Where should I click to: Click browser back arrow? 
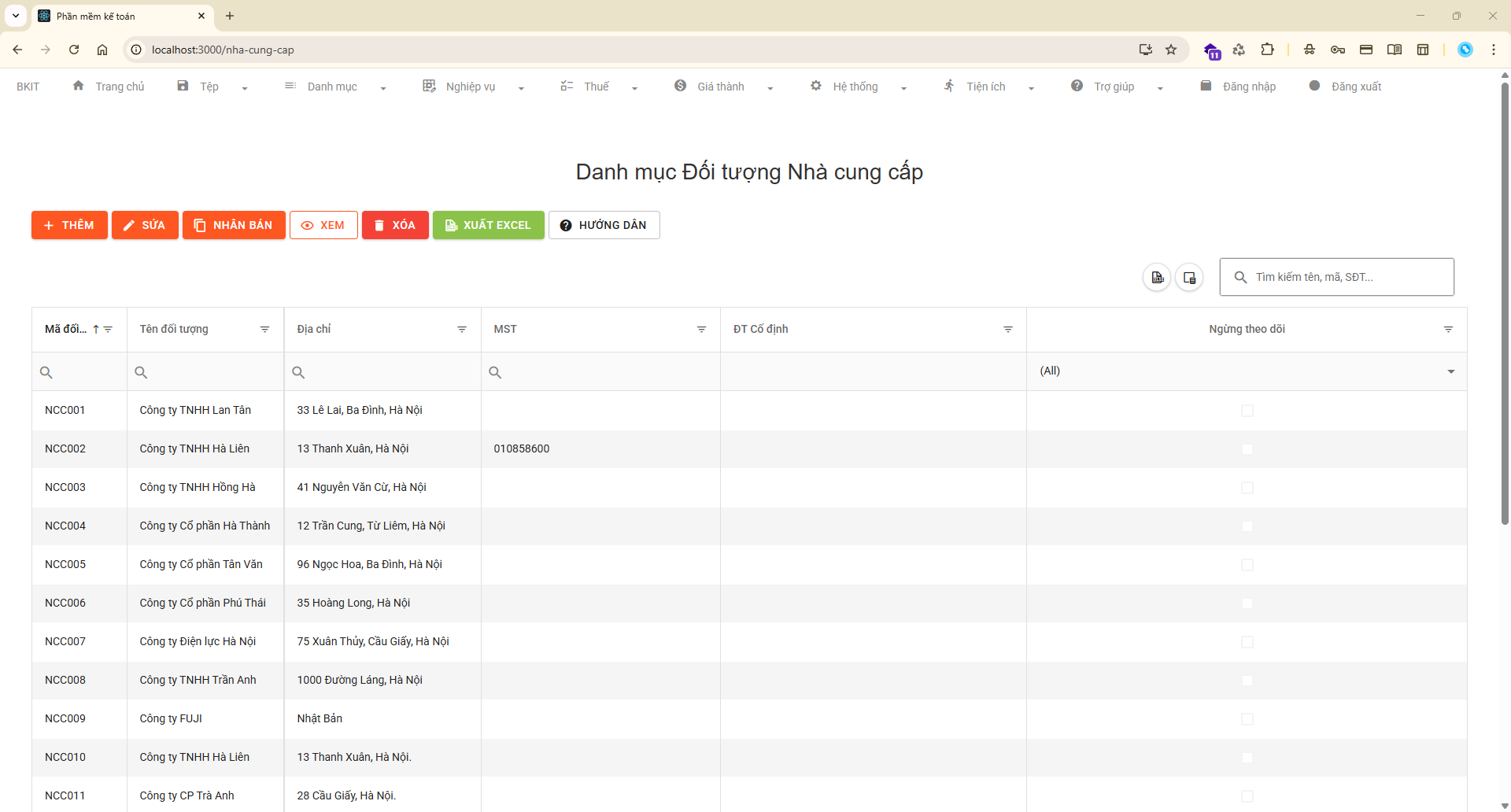pos(17,50)
